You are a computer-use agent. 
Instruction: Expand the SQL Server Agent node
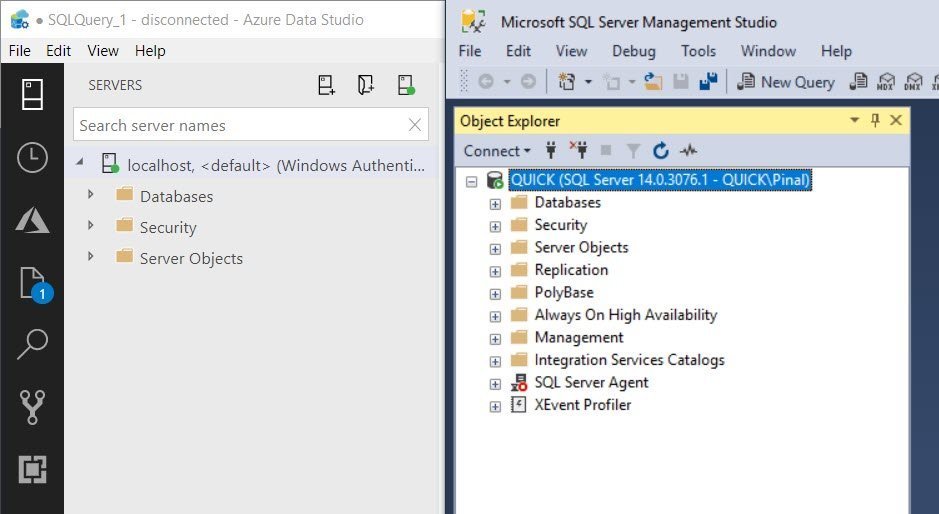pos(495,384)
